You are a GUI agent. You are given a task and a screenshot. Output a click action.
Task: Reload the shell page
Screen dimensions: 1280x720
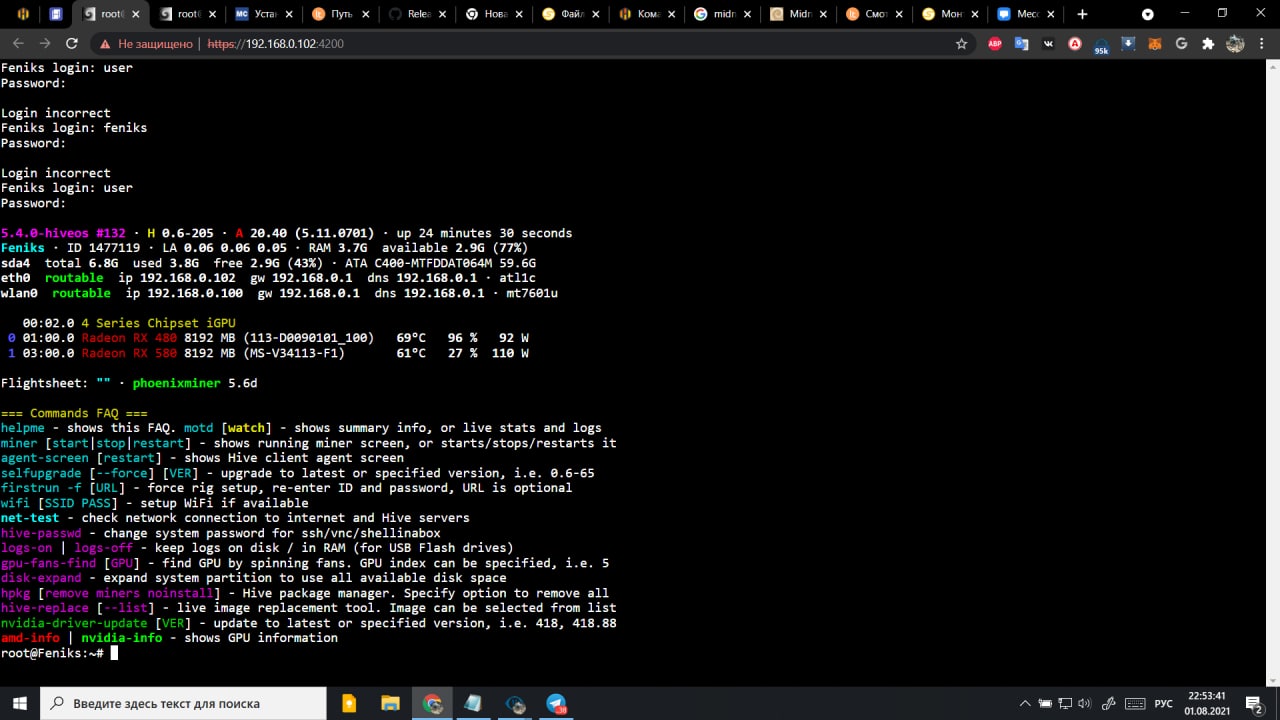click(72, 44)
